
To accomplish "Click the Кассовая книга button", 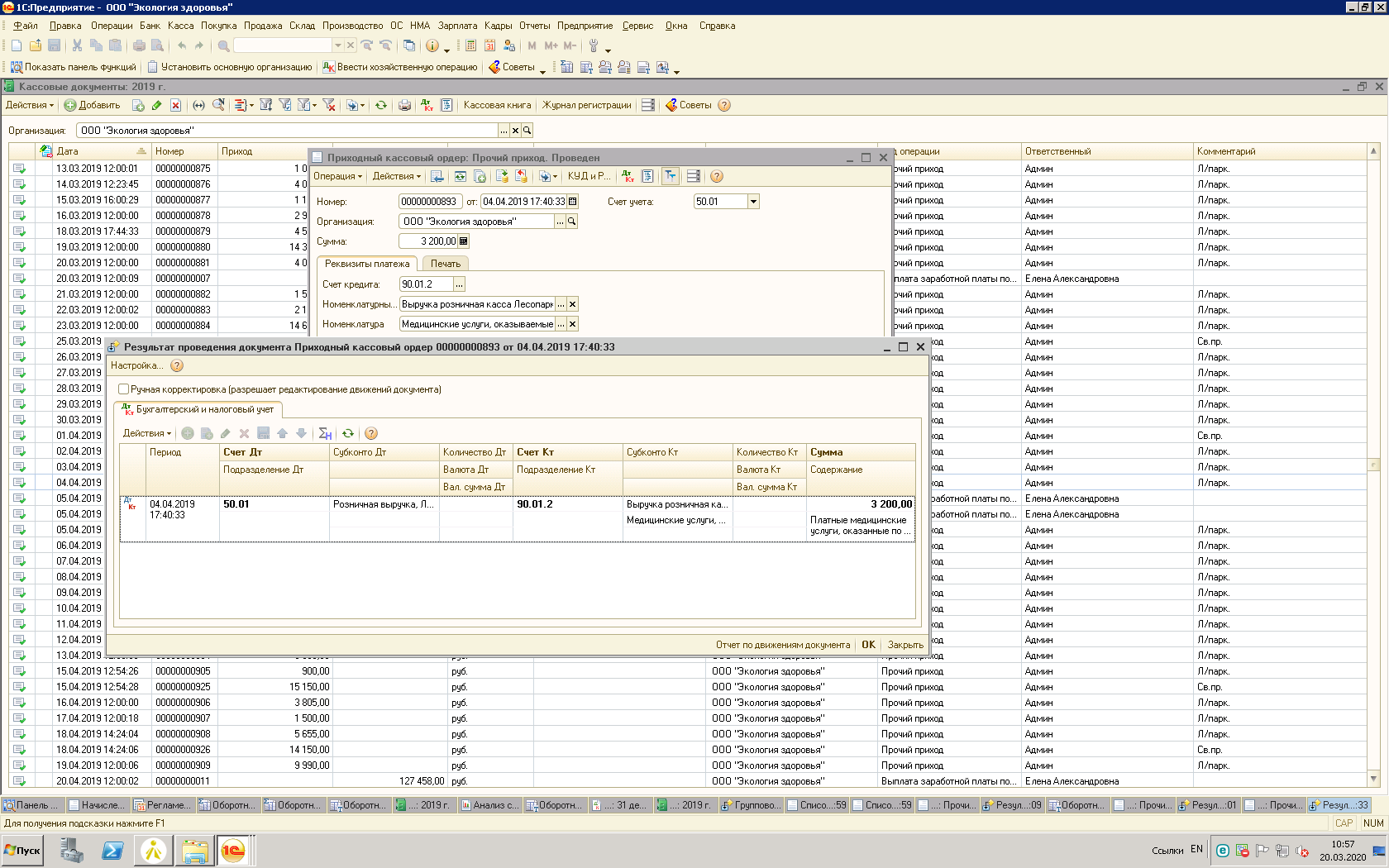I will click(x=497, y=105).
